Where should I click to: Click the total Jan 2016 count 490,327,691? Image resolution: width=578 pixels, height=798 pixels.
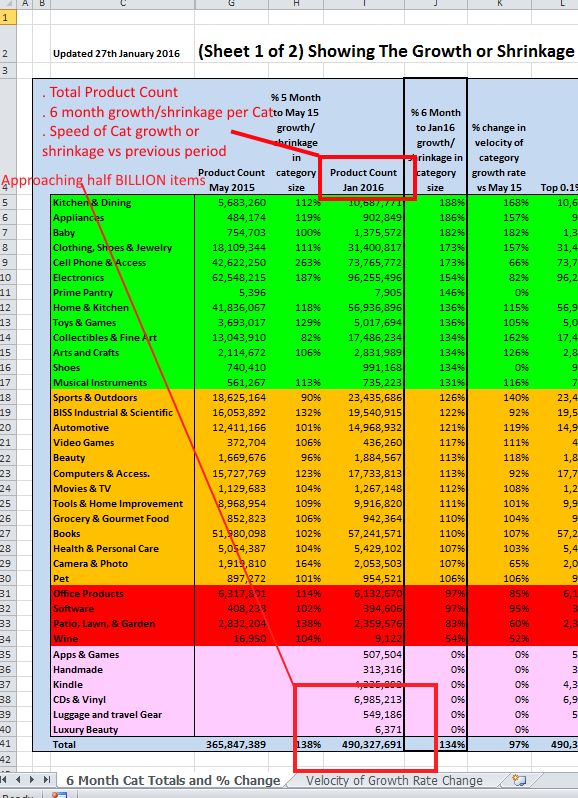[364, 744]
